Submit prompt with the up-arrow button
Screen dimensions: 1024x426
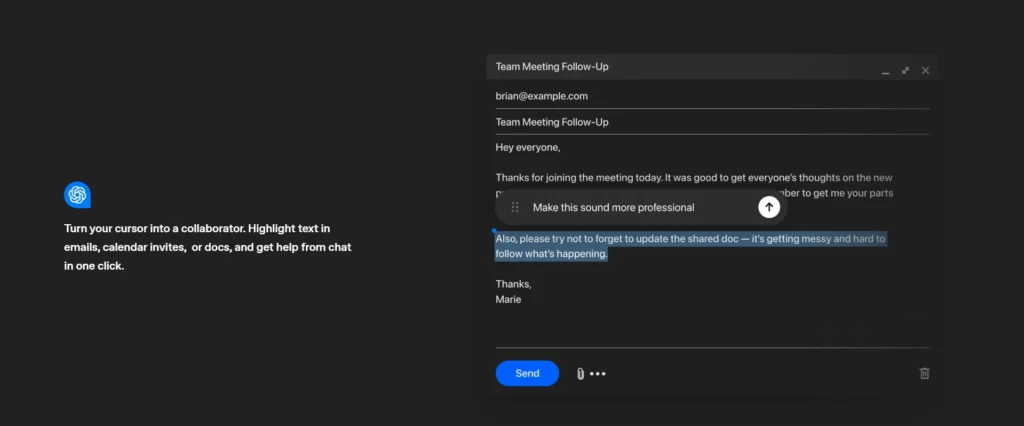[x=769, y=207]
